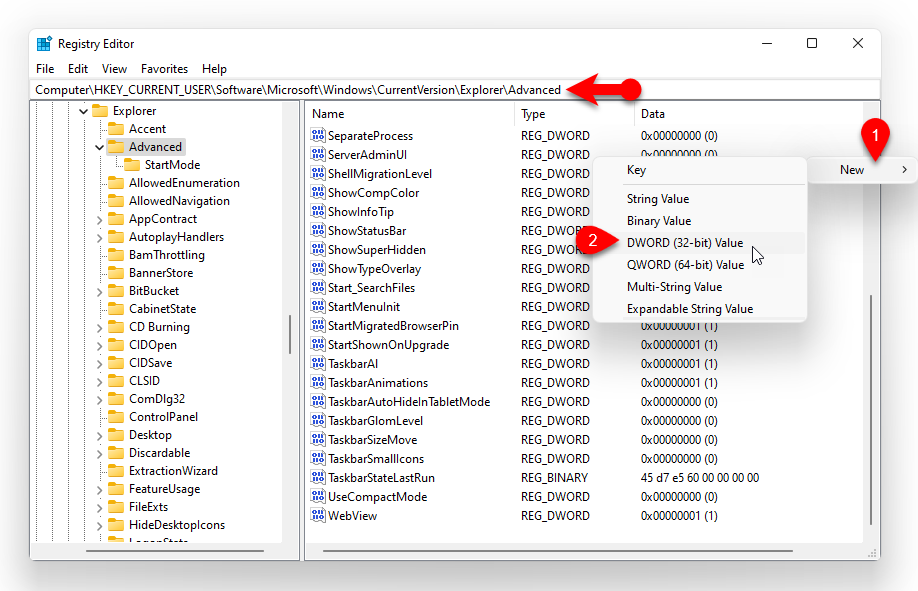
Task: Expand the AppContract key
Action: [100, 220]
